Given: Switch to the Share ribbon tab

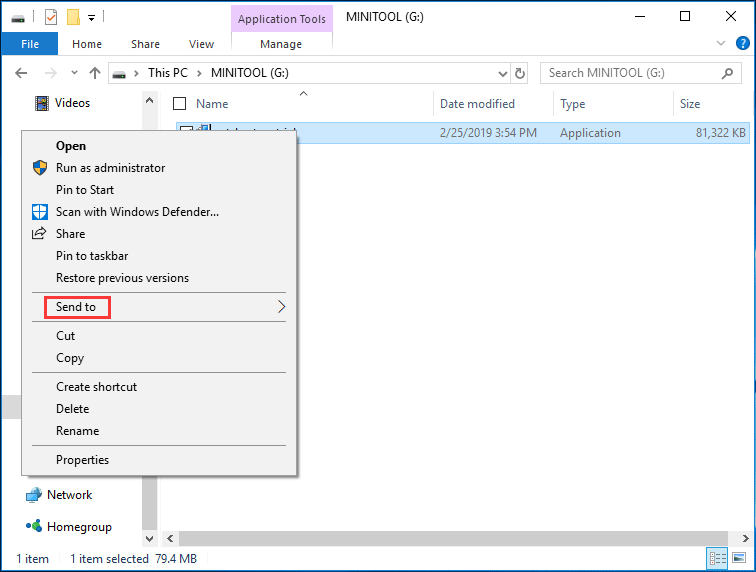Looking at the screenshot, I should (145, 44).
